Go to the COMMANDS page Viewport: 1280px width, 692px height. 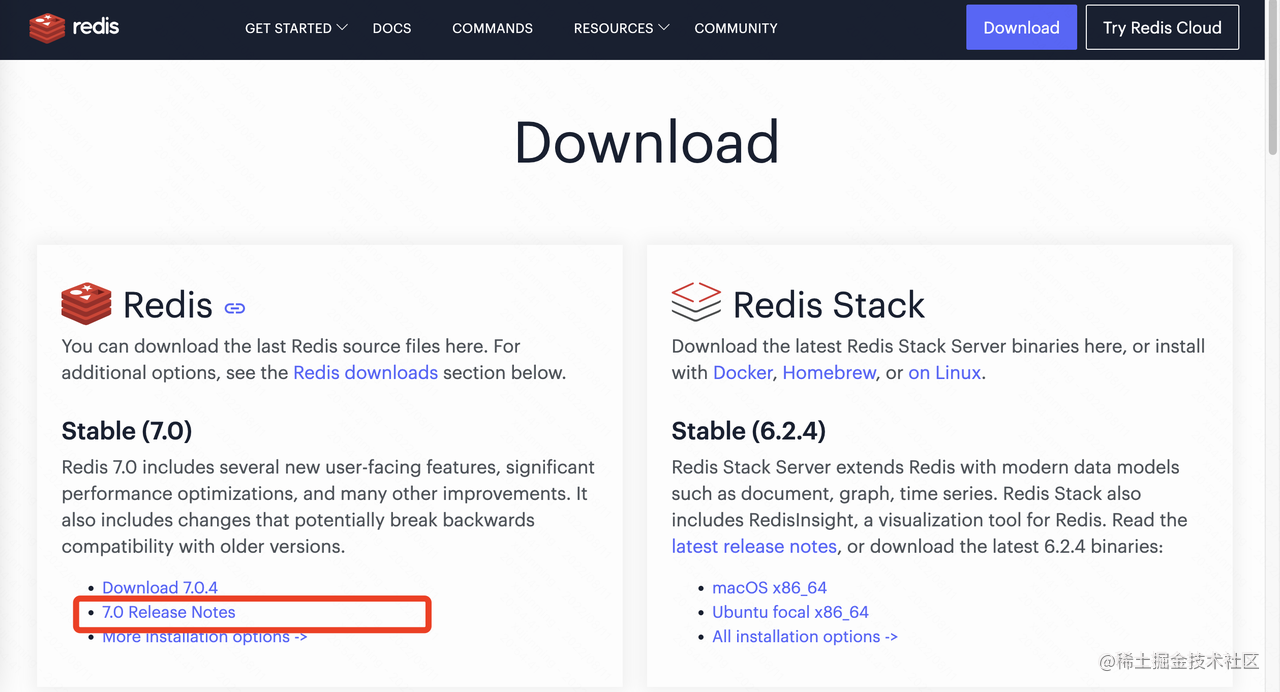(x=492, y=28)
